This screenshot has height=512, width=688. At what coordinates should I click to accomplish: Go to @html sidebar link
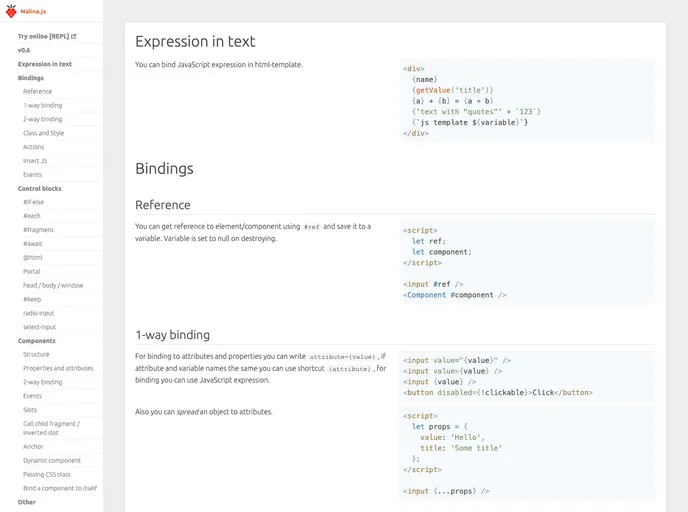33,258
